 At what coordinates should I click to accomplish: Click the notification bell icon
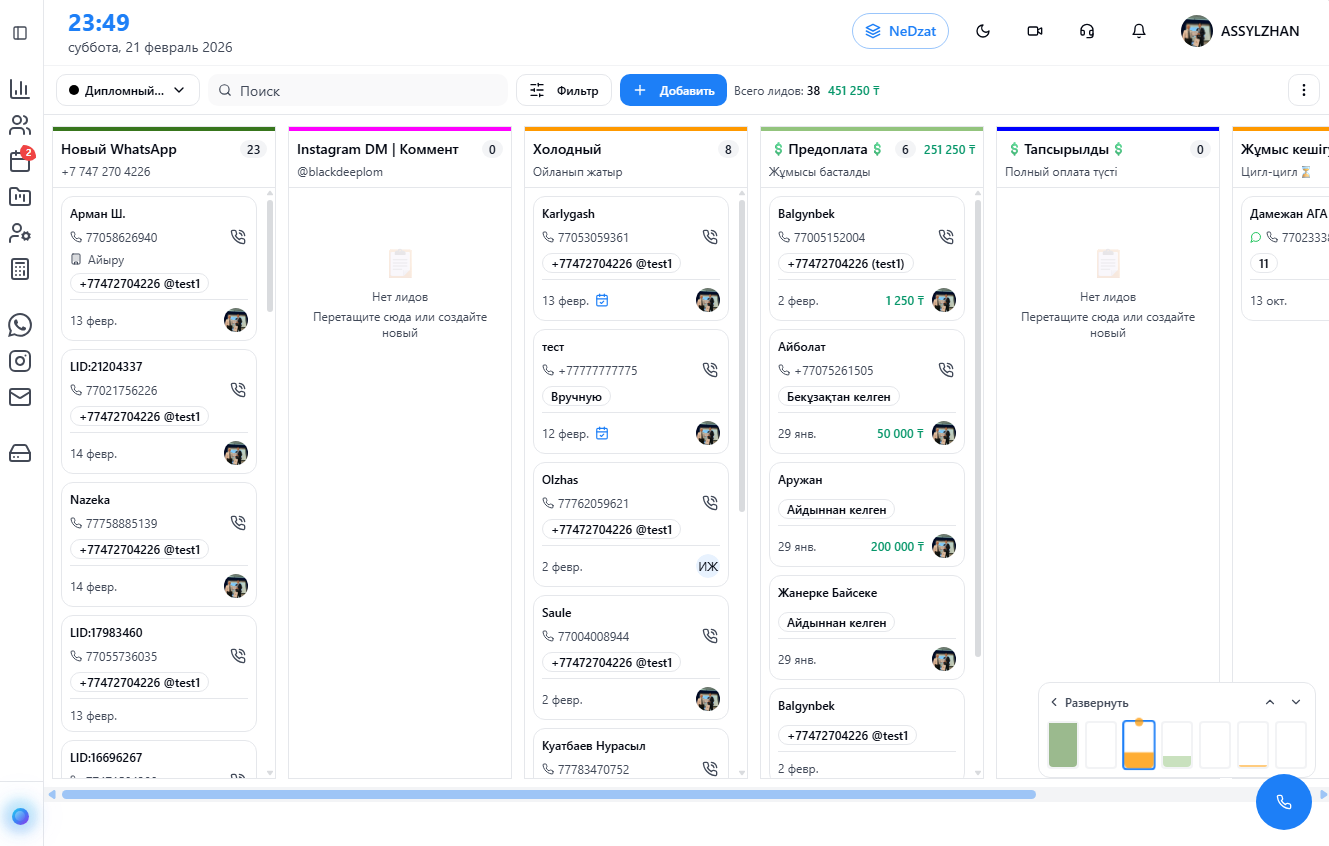point(1138,31)
